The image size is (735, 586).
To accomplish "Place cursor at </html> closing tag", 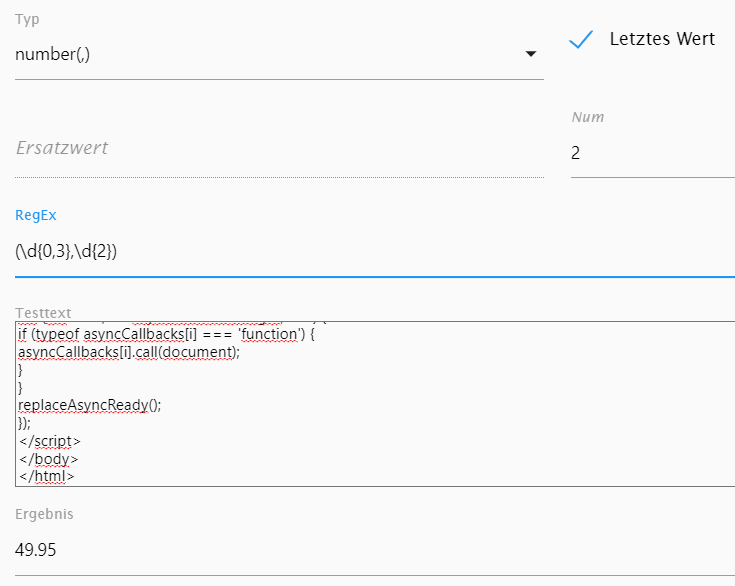I will 46,476.
